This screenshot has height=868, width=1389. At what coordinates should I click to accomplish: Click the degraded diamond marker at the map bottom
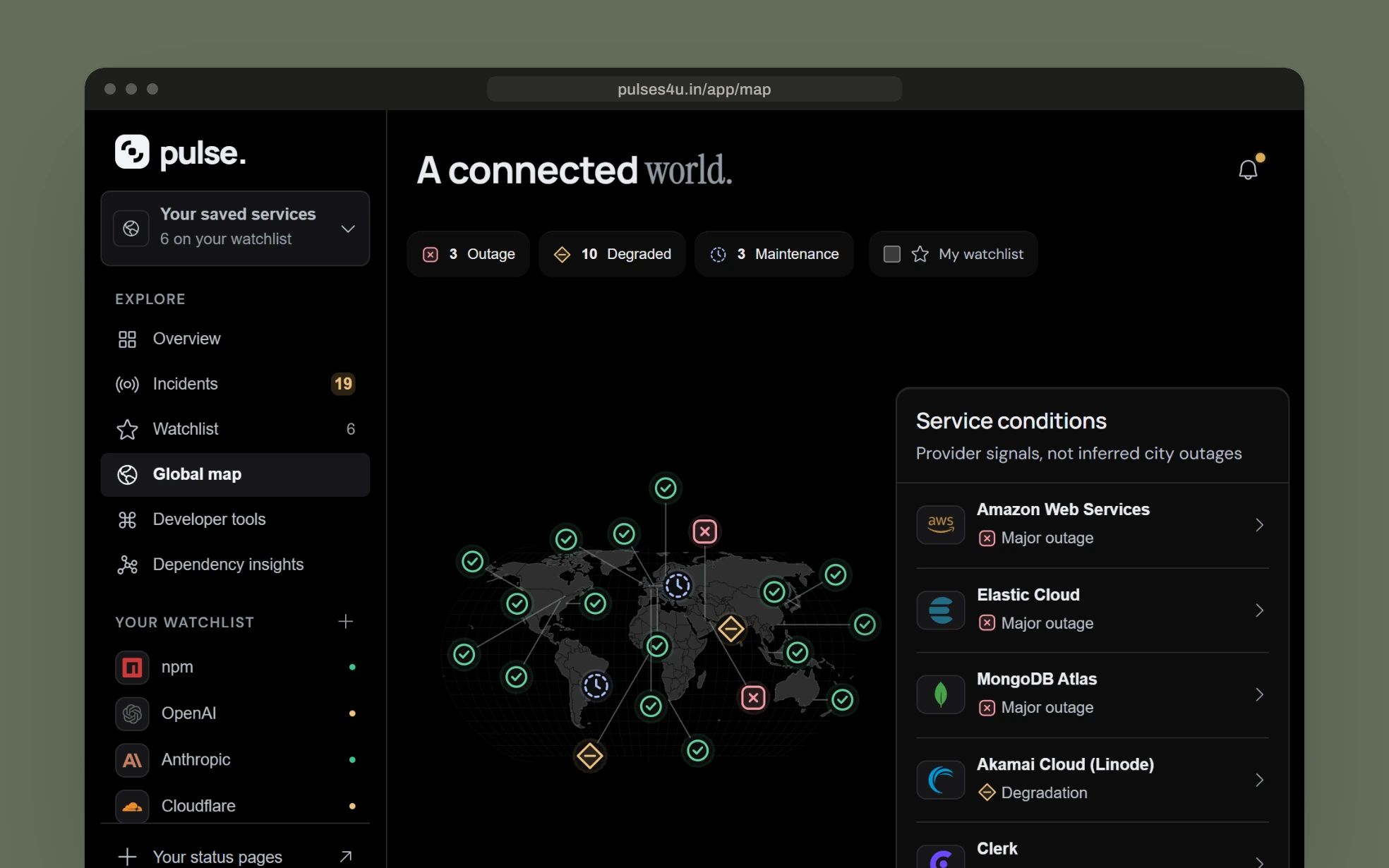pos(589,756)
